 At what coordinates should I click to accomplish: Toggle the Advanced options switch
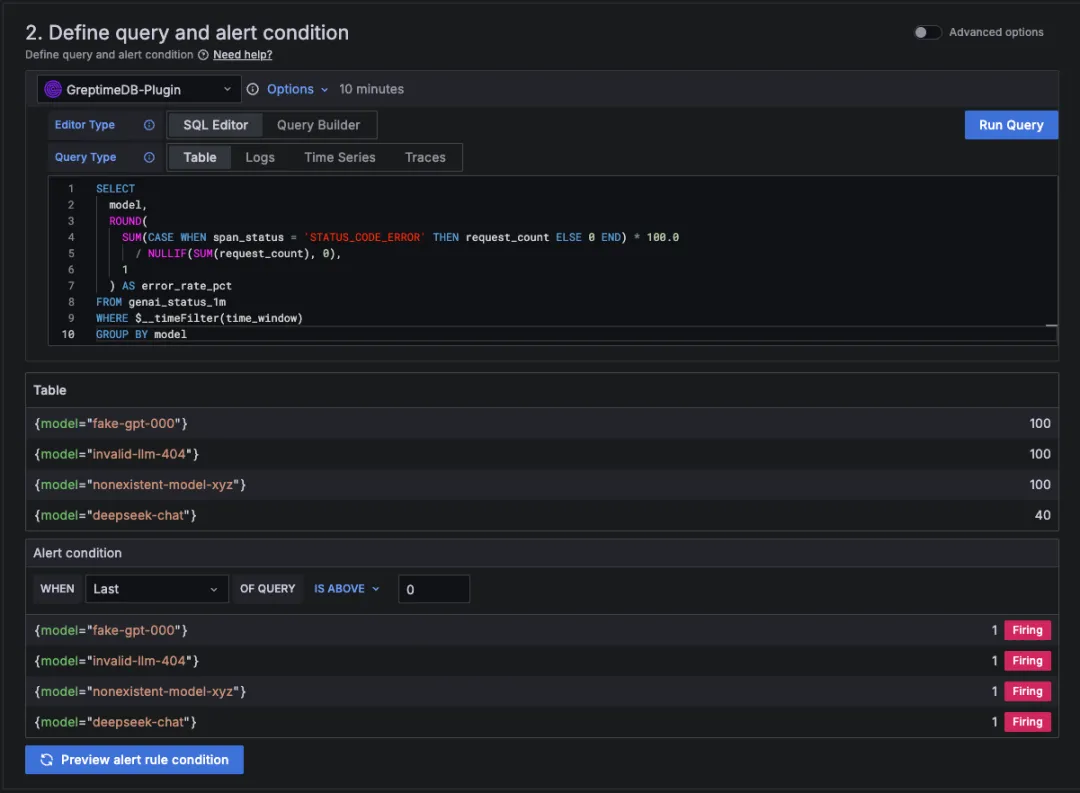coord(927,32)
